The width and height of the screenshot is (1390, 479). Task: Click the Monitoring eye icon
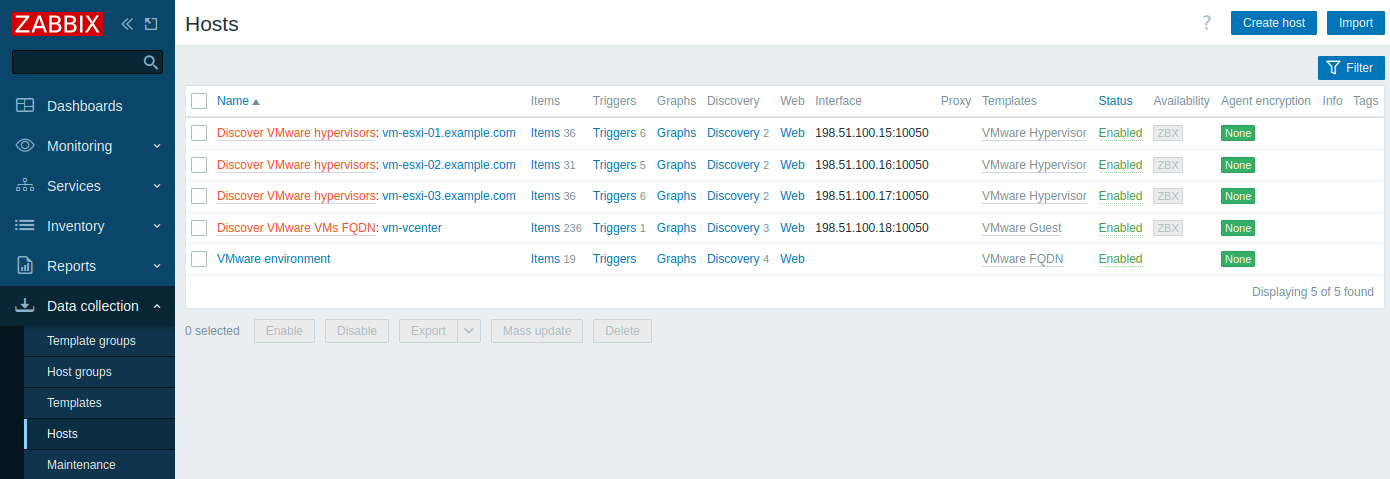coord(26,146)
